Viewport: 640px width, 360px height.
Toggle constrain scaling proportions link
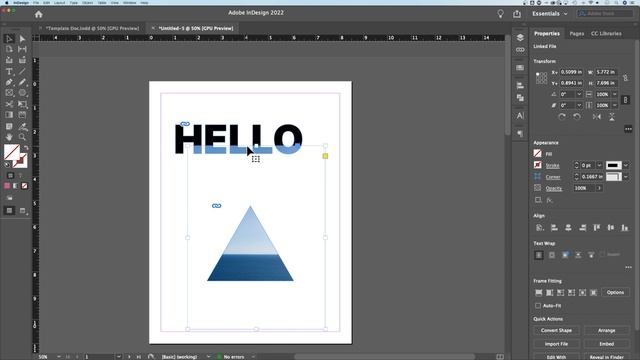[x=625, y=100]
